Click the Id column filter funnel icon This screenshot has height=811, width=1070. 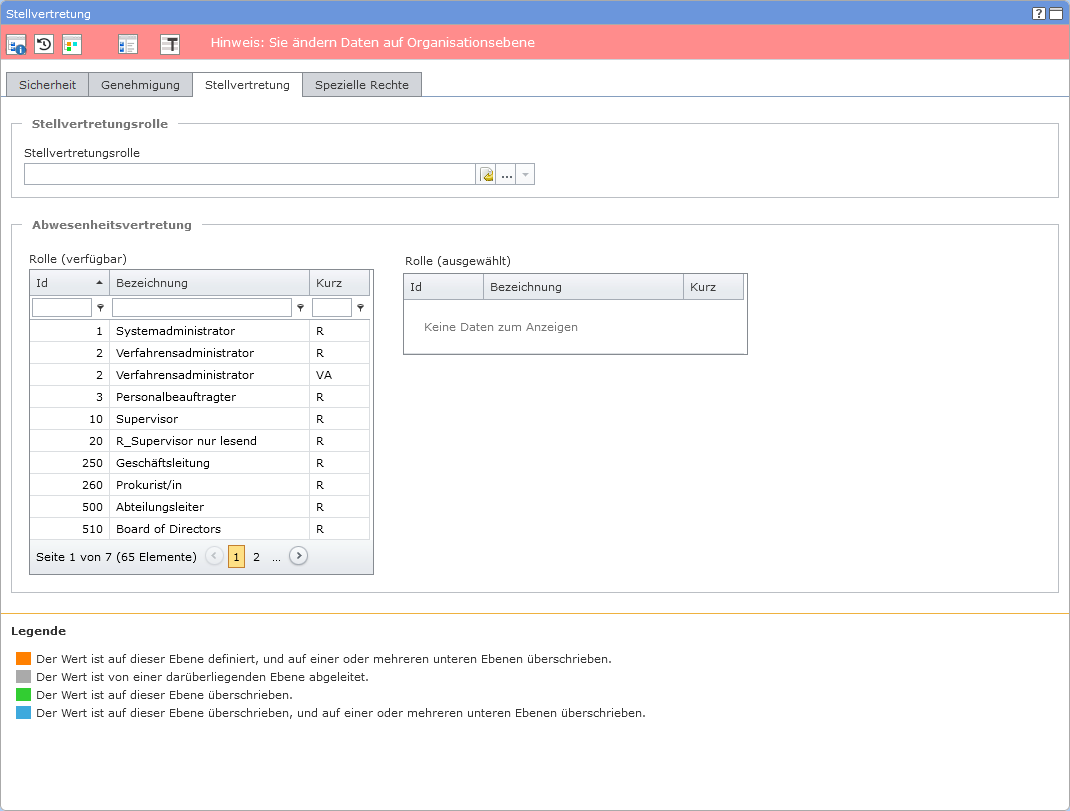coord(100,308)
